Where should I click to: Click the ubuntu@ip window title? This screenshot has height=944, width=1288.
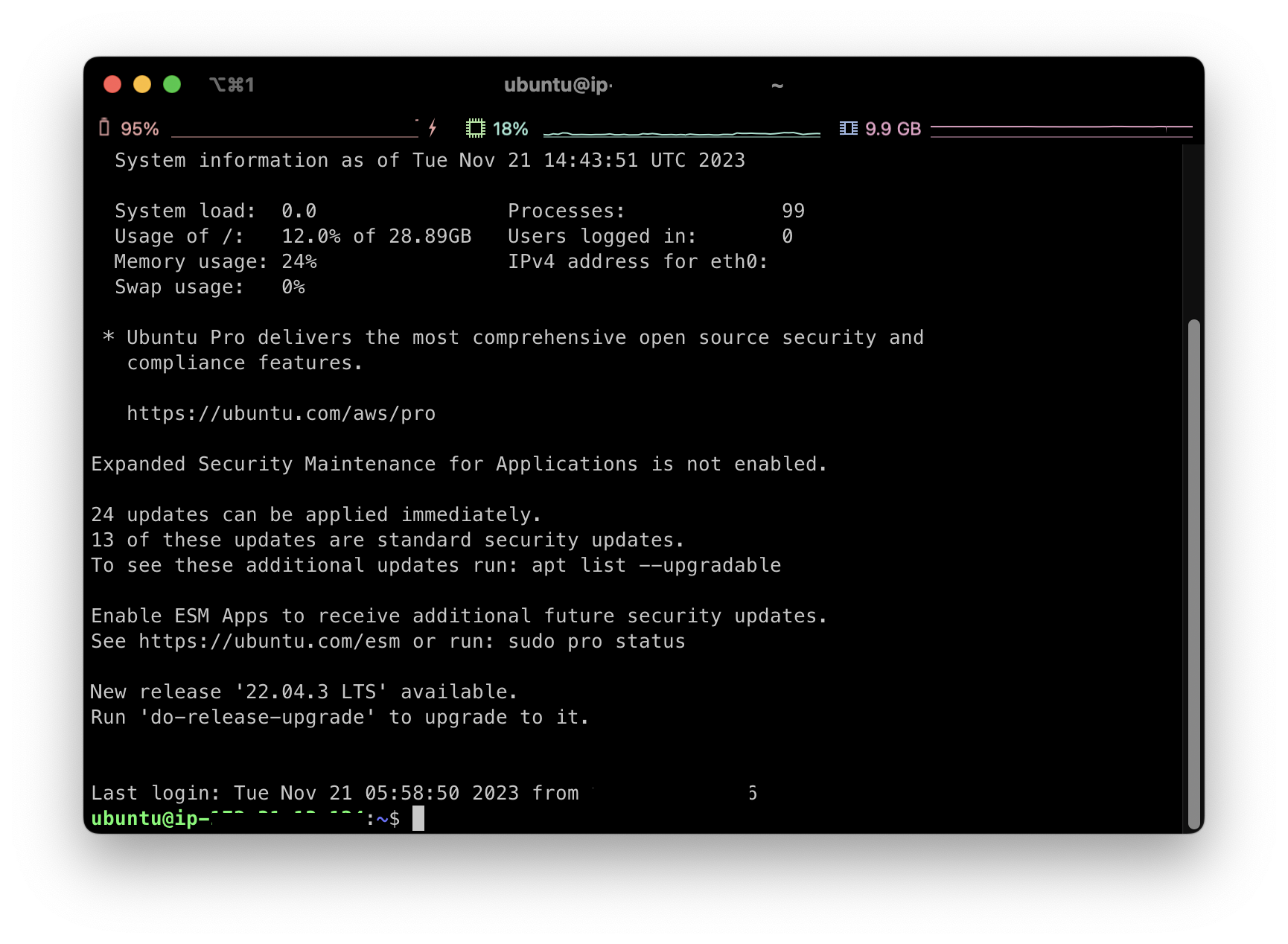coord(558,85)
